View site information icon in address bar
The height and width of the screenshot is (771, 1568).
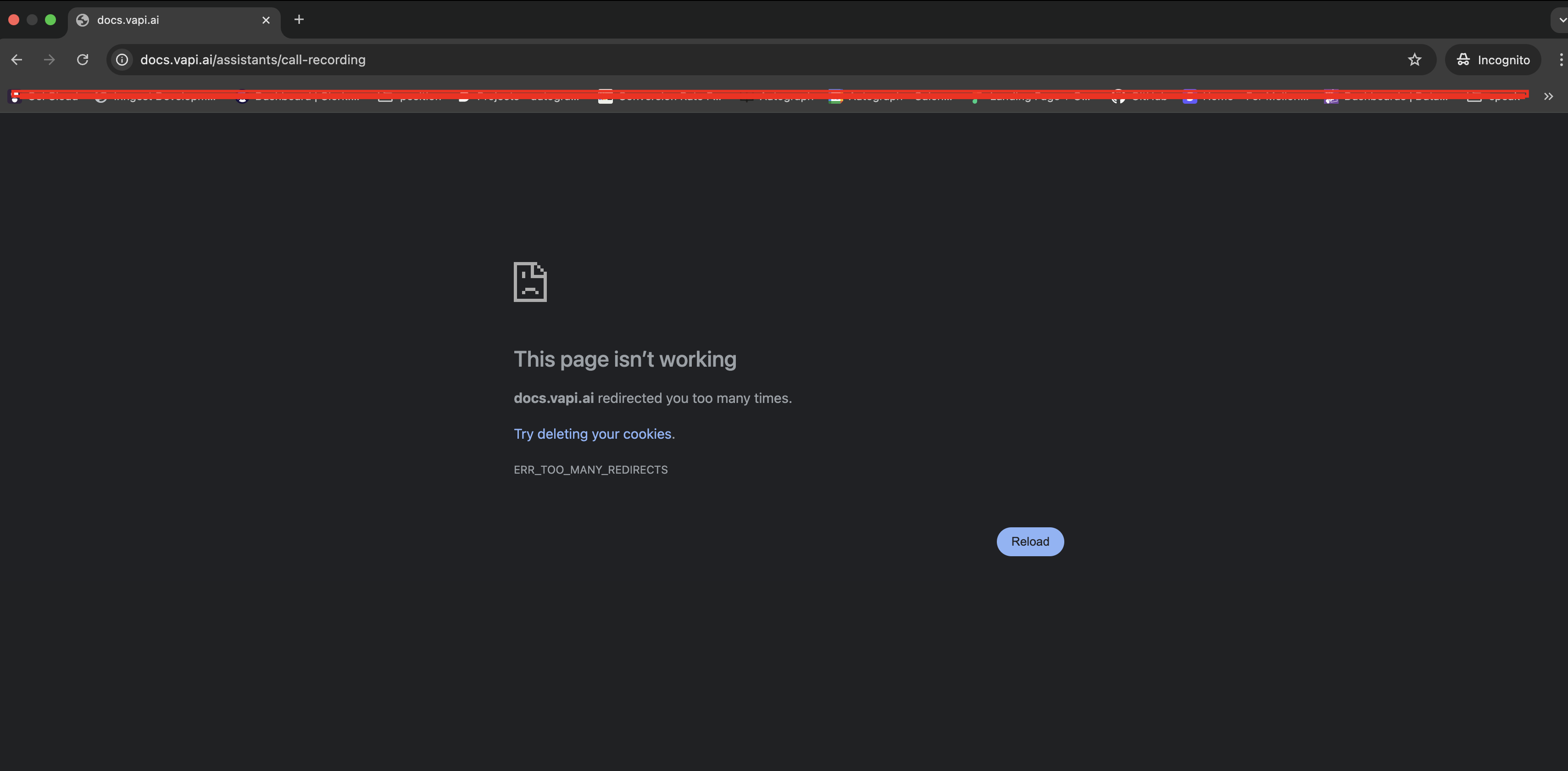122,60
